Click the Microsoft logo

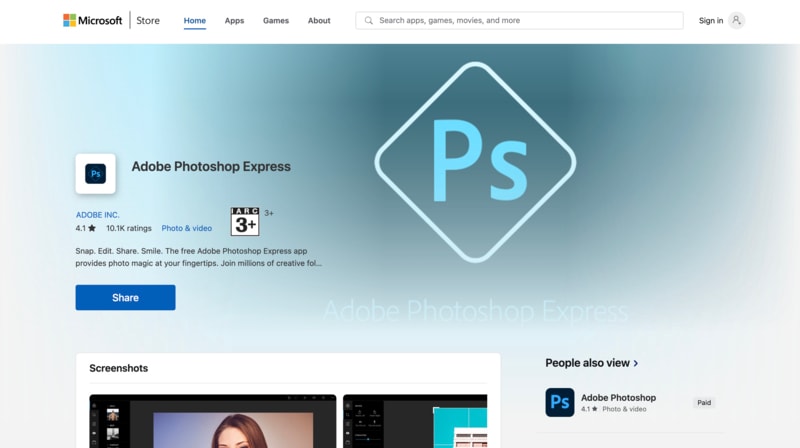(92, 20)
